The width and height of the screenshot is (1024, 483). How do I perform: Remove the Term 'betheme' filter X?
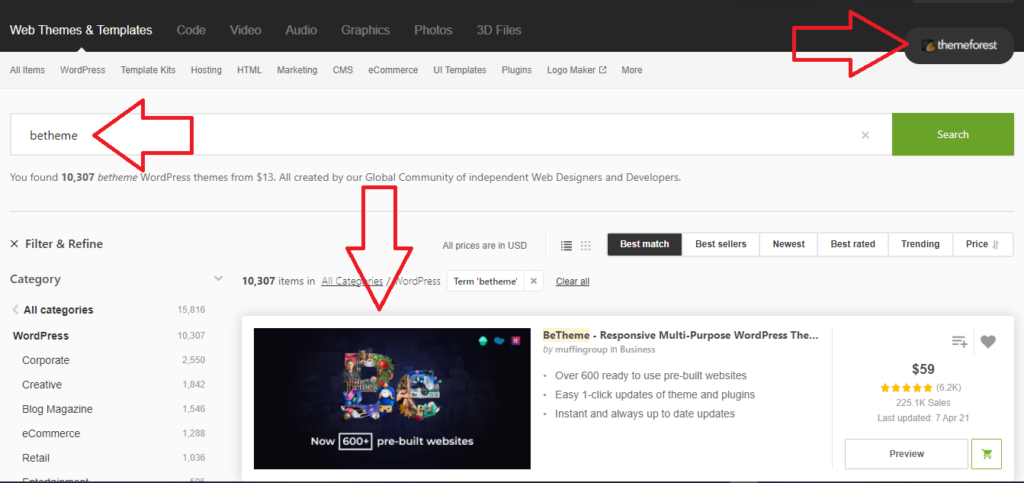(534, 281)
